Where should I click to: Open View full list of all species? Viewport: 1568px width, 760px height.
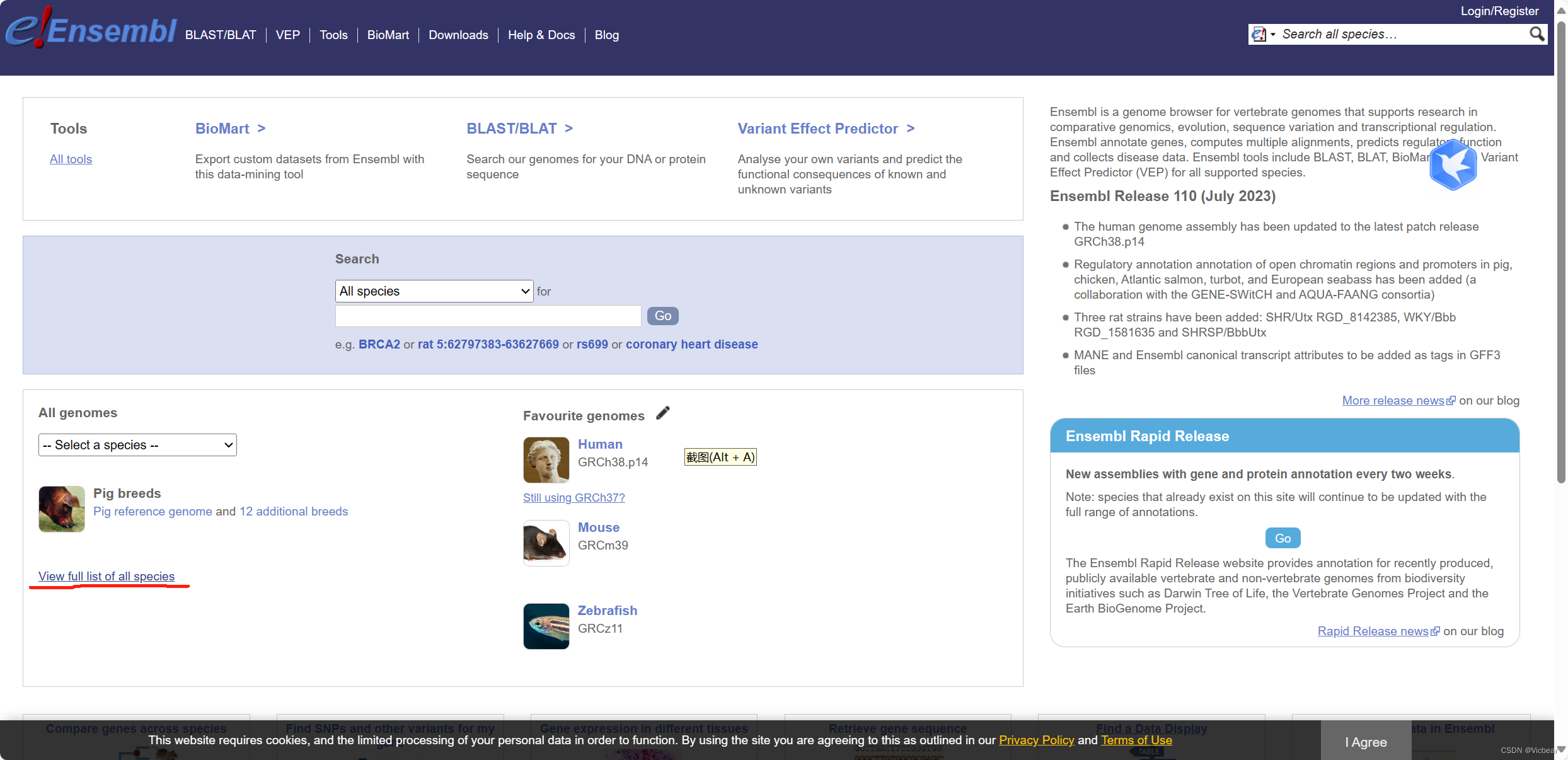(107, 576)
